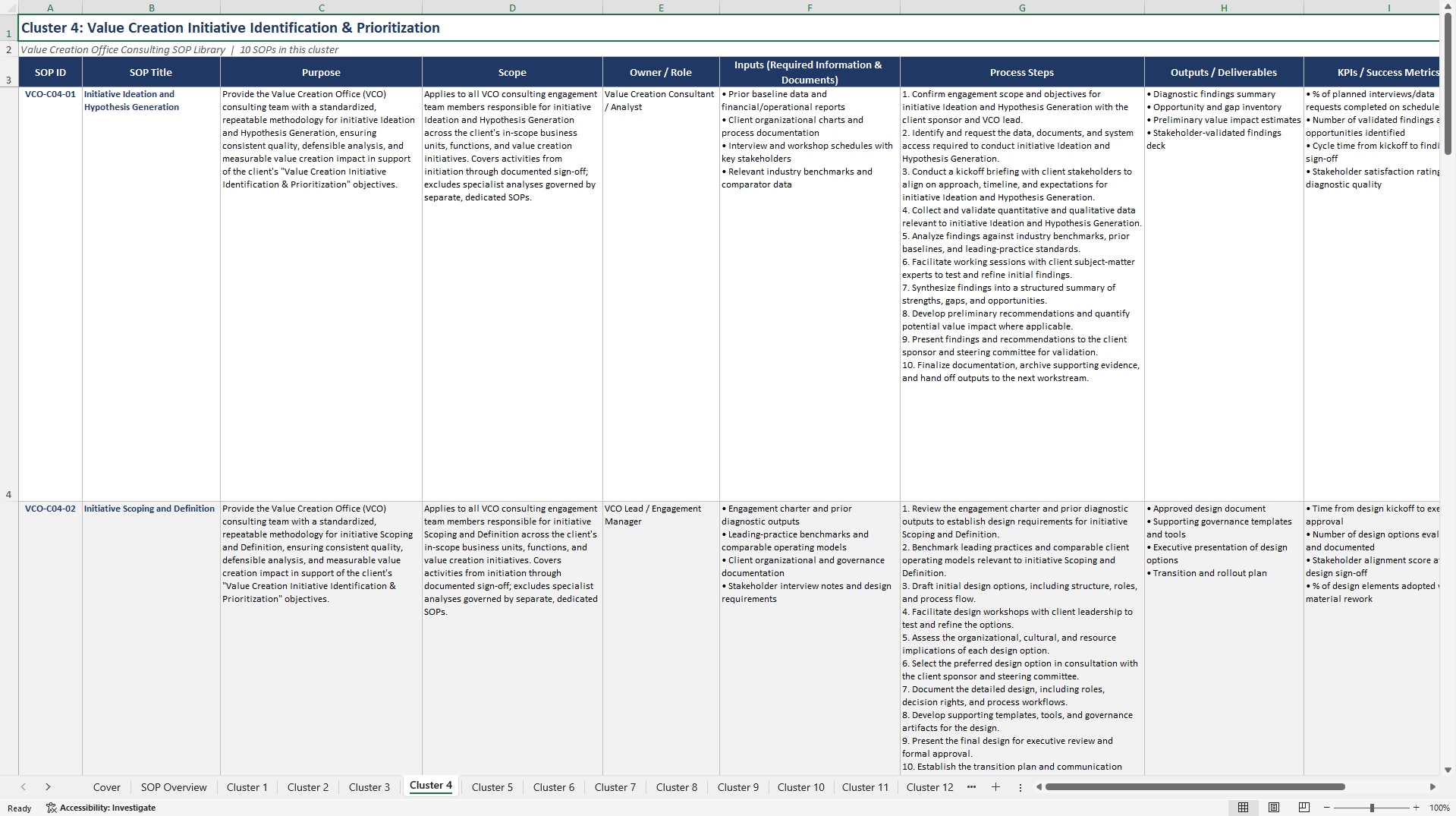The width and height of the screenshot is (1456, 816).
Task: Select 'Initiative Ideation and Hypothesis Generation' cell
Action: pos(151,295)
